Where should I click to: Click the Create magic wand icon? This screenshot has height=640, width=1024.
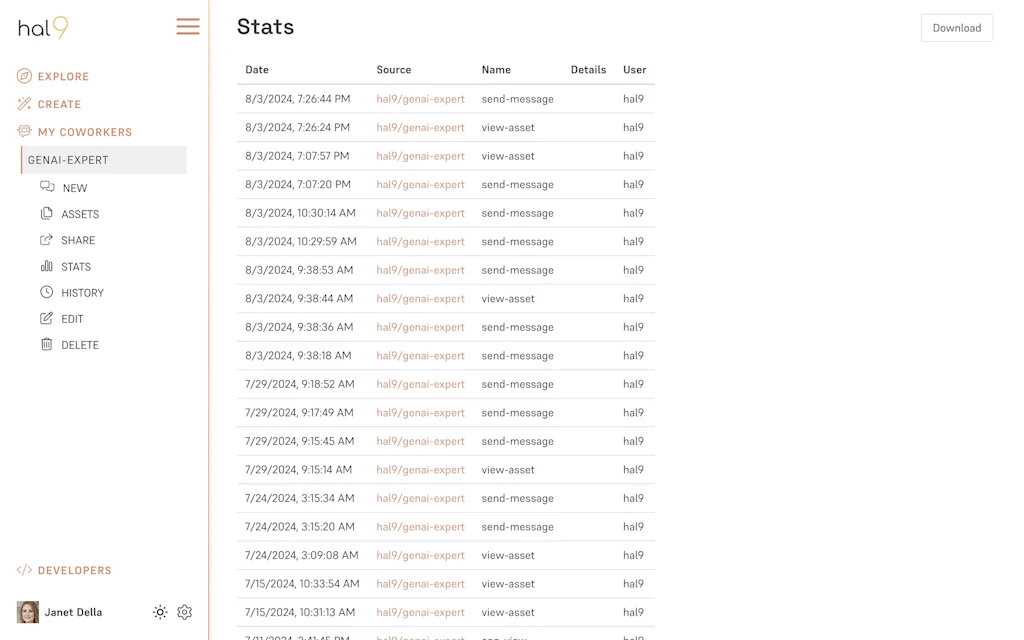click(24, 104)
